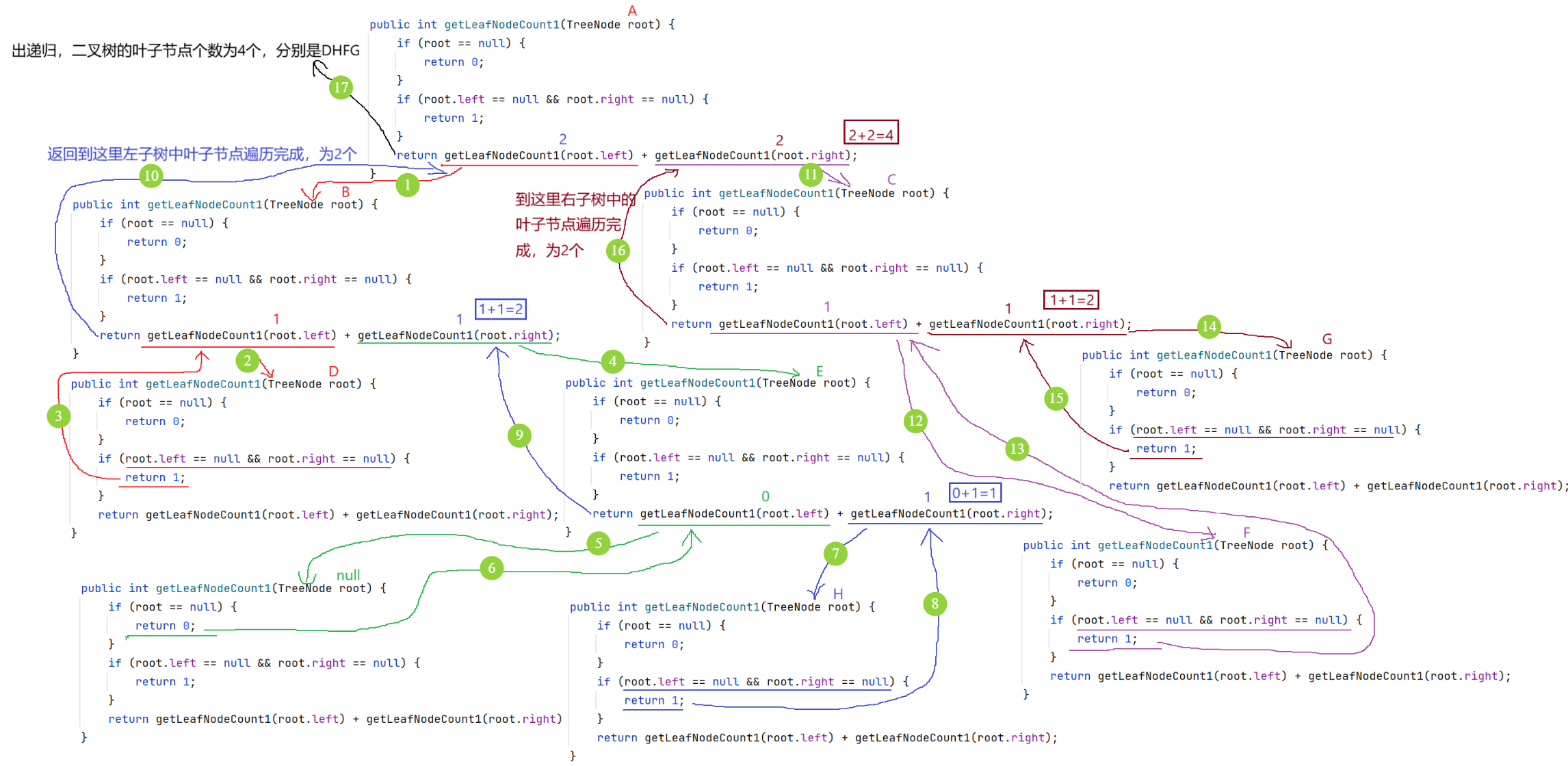1568x766 pixels.
Task: Click the green circle numbered 13
Action: [x=1017, y=449]
